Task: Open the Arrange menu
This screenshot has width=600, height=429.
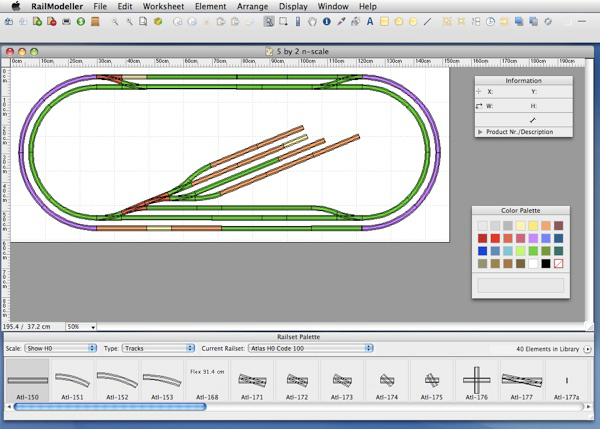Action: 251,6
